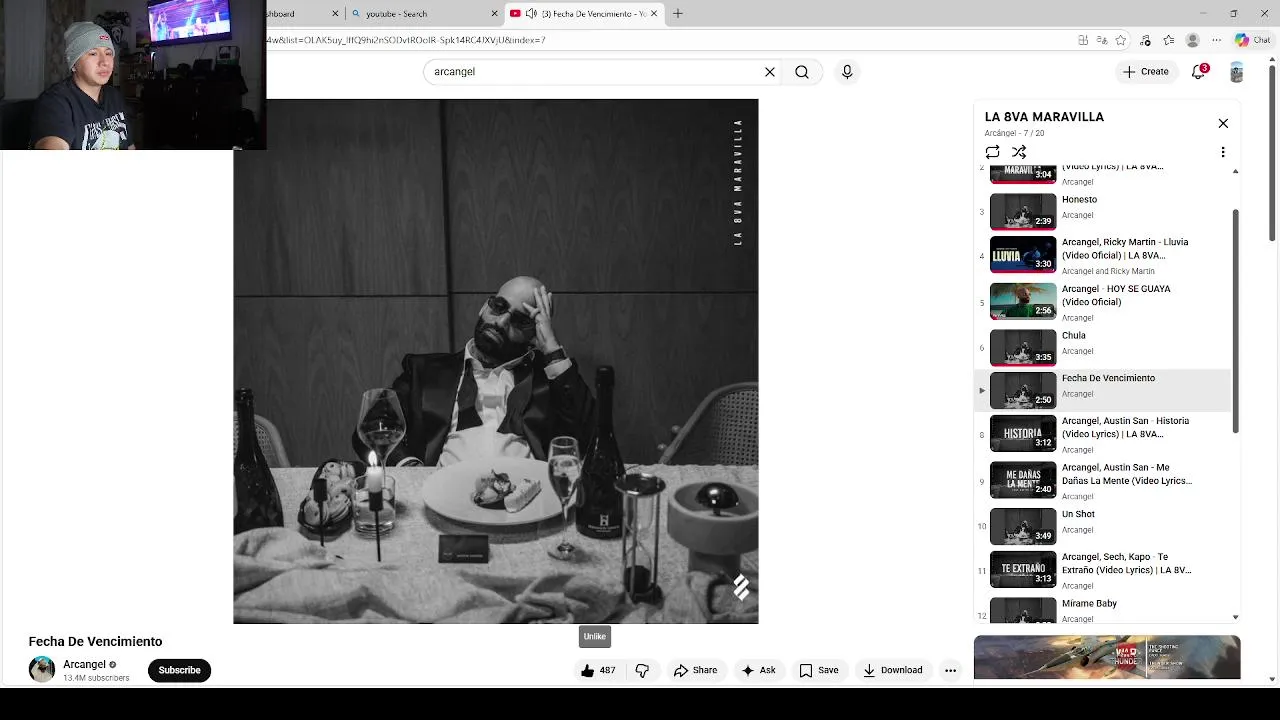The image size is (1280, 720).
Task: Open playlist more options menu
Action: [1222, 152]
